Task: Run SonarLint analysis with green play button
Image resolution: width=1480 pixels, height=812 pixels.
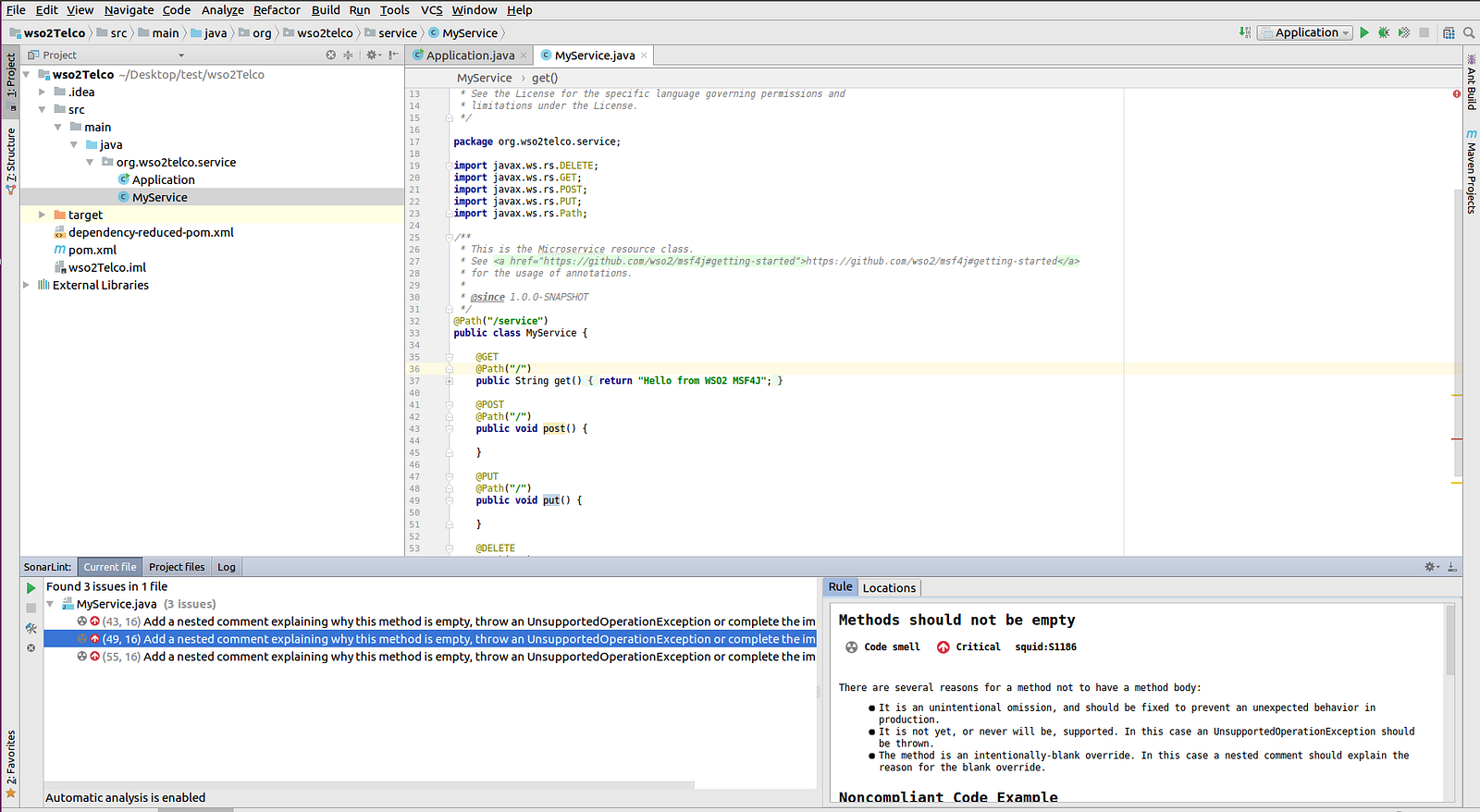Action: coord(31,588)
